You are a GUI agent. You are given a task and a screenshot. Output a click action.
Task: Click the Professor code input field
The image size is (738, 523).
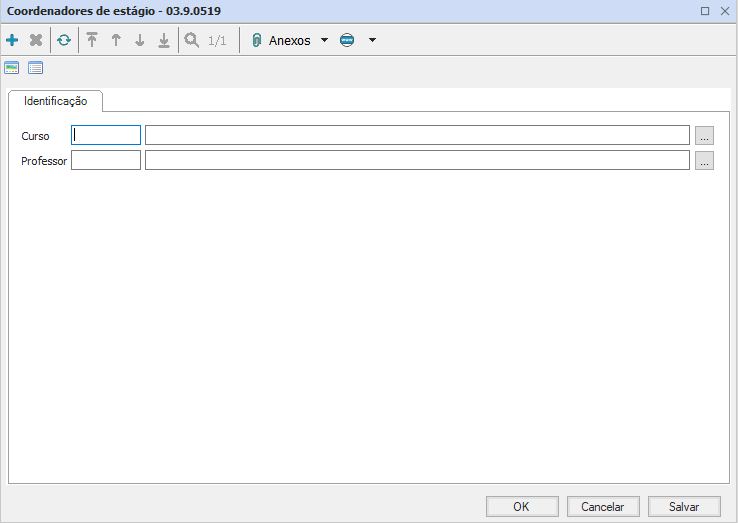coord(106,160)
